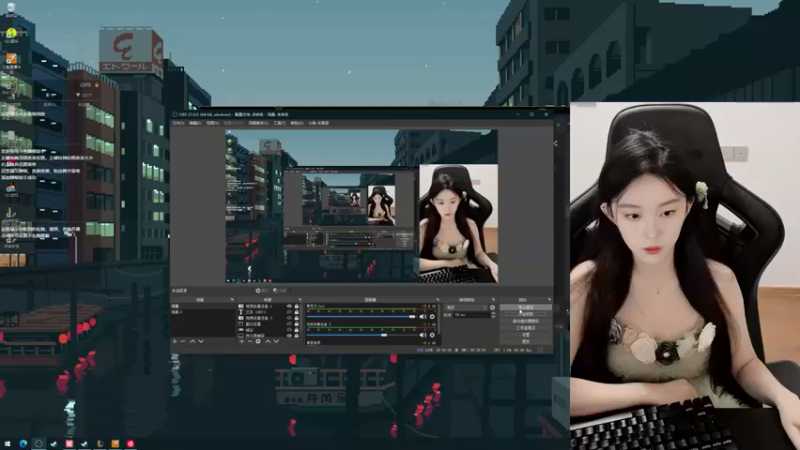Toggle visibility of the text (GDI+) source
The width and height of the screenshot is (800, 450).
[x=289, y=312]
